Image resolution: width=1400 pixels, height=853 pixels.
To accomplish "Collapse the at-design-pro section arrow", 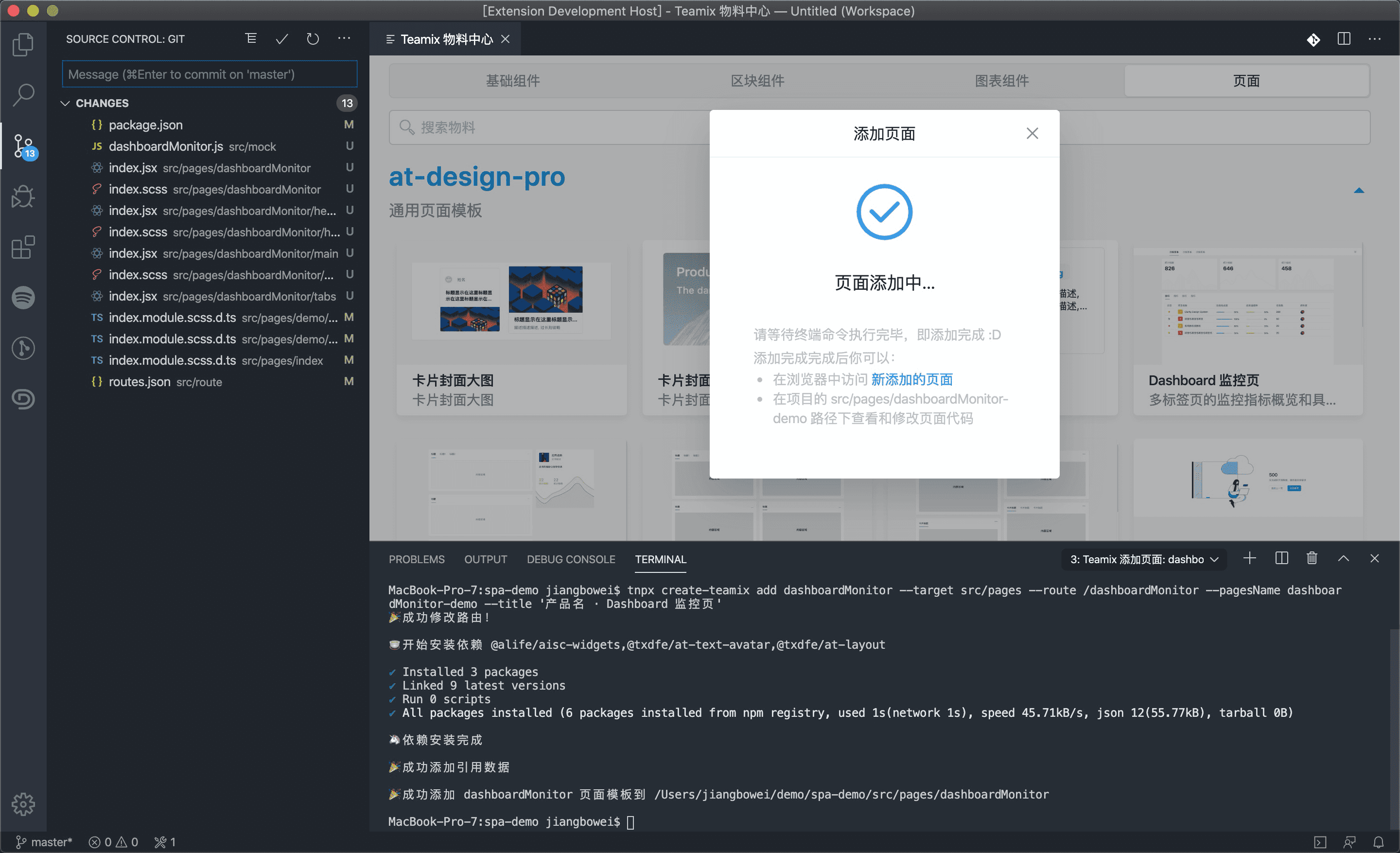I will [1359, 190].
